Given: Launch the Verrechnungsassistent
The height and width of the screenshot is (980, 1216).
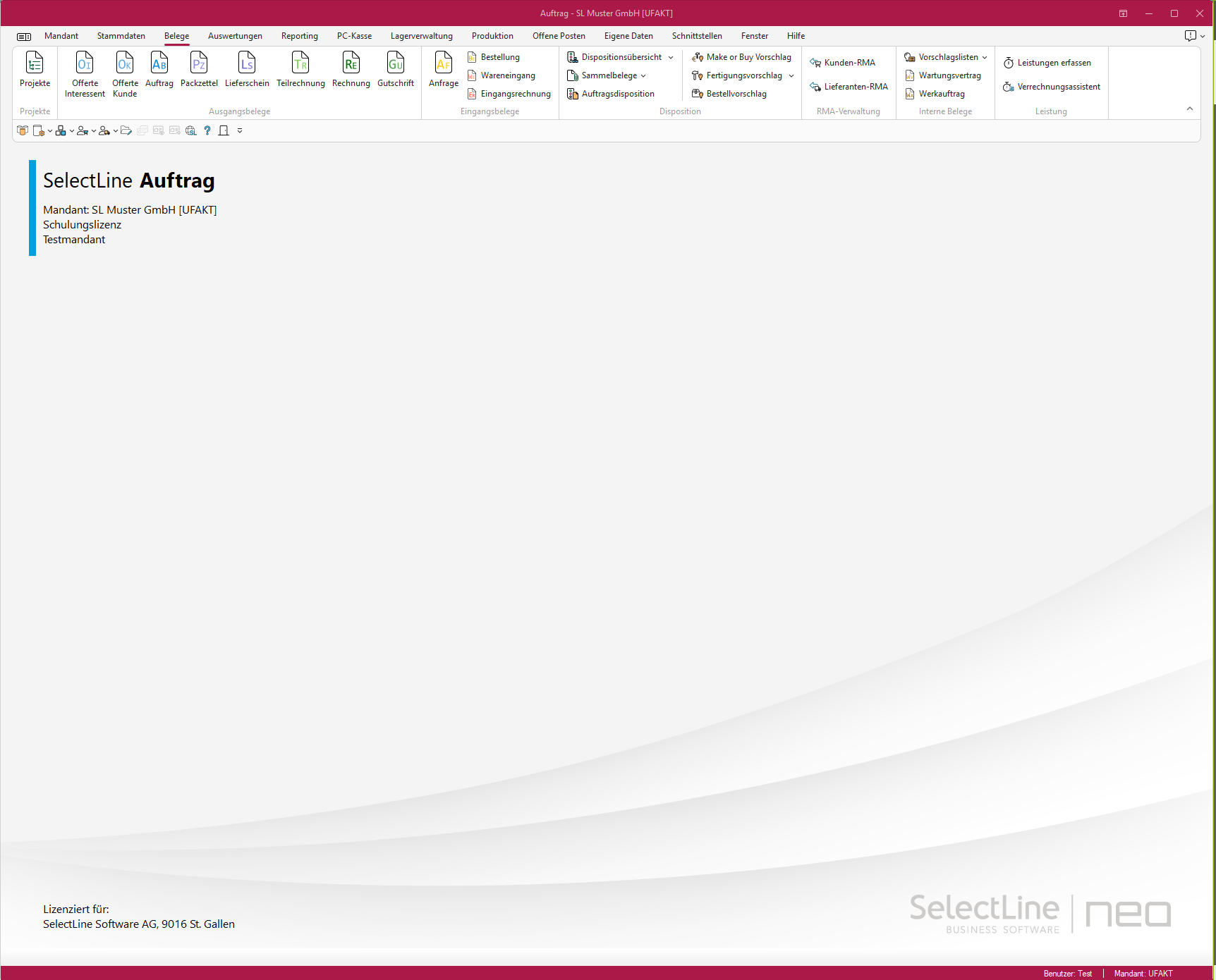Looking at the screenshot, I should pyautogui.click(x=1052, y=87).
